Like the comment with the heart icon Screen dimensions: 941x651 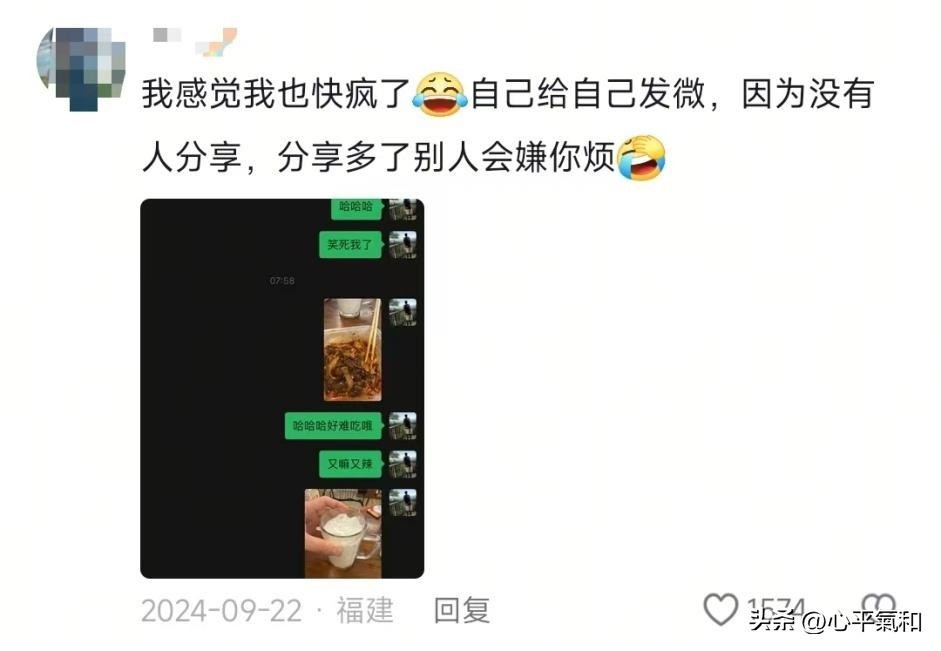tap(720, 609)
